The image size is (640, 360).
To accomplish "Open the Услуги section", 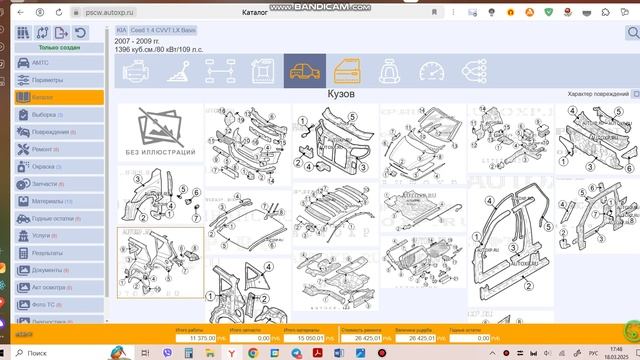I will click(x=59, y=236).
